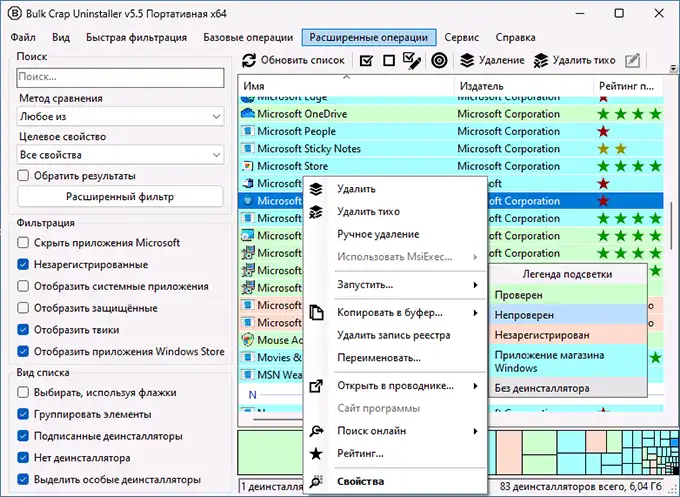Image resolution: width=680 pixels, height=497 pixels.
Task: Click the Рейтинг column header
Action: pyautogui.click(x=628, y=86)
